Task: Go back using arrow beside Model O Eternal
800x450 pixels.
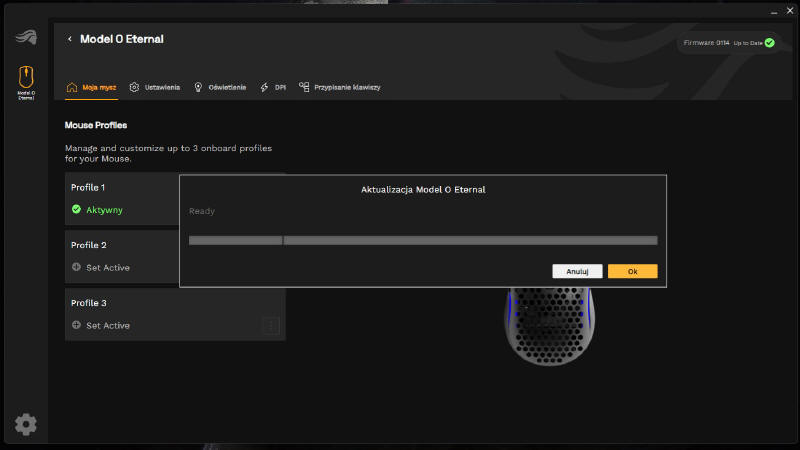Action: pos(70,39)
